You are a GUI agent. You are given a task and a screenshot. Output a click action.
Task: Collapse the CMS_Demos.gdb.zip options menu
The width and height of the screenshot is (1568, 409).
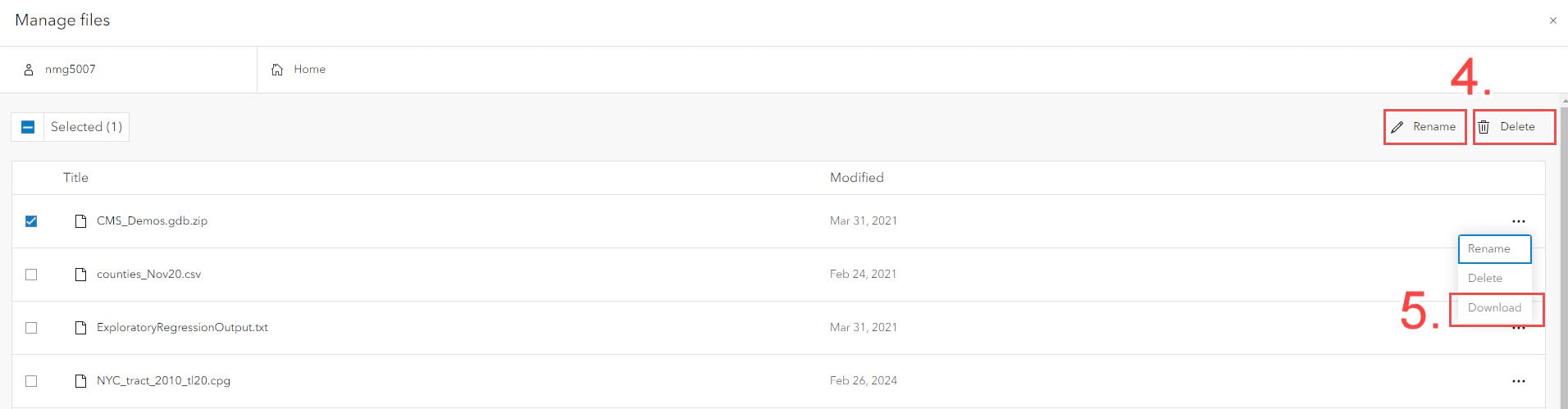(x=1518, y=221)
